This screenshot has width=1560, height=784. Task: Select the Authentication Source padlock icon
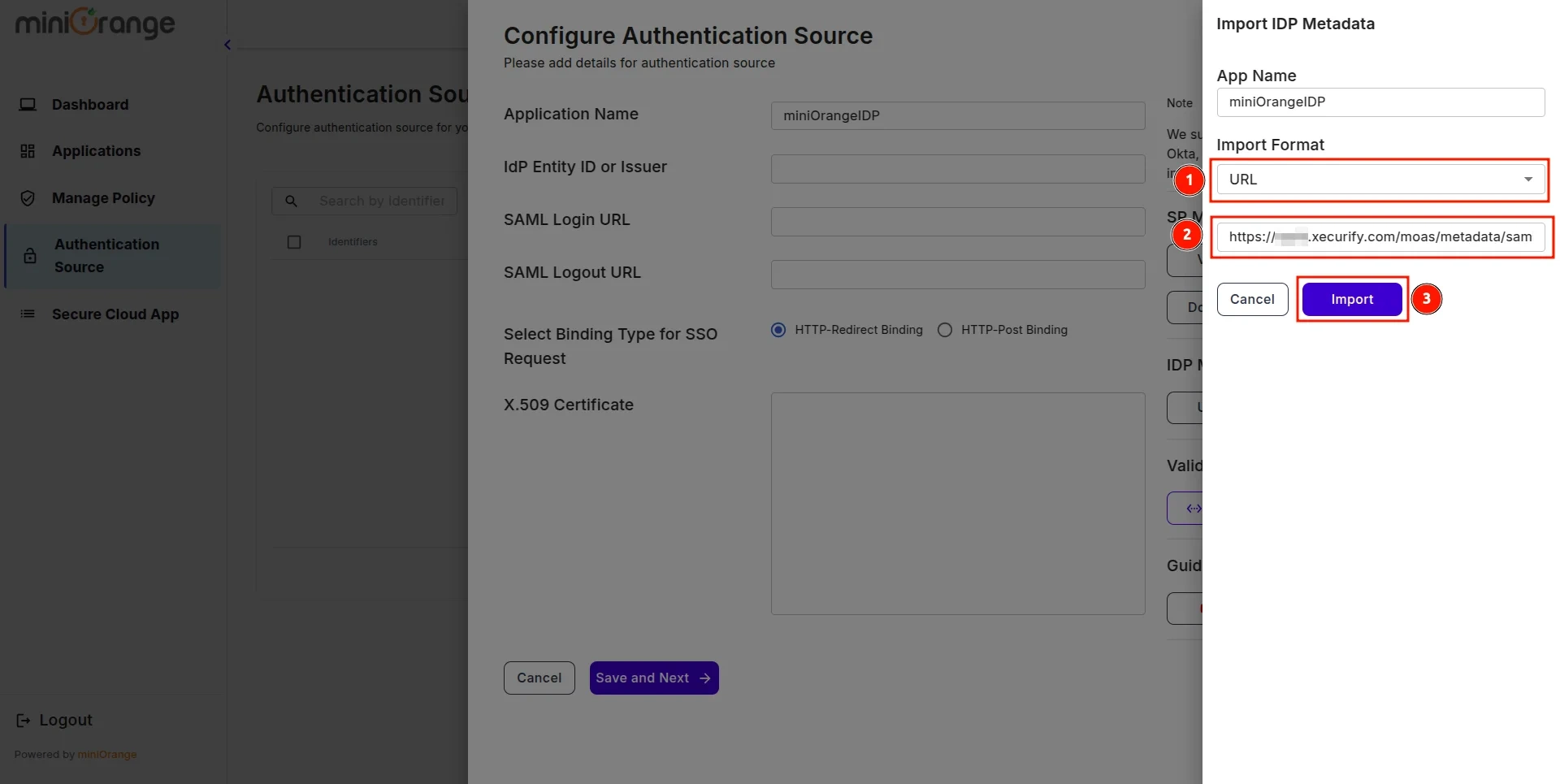(30, 255)
